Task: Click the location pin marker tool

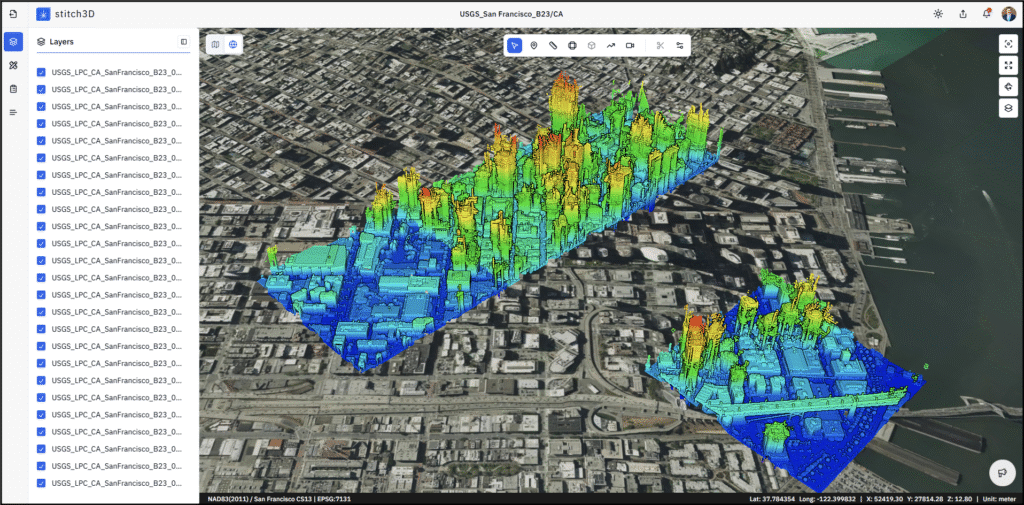Action: coord(534,45)
